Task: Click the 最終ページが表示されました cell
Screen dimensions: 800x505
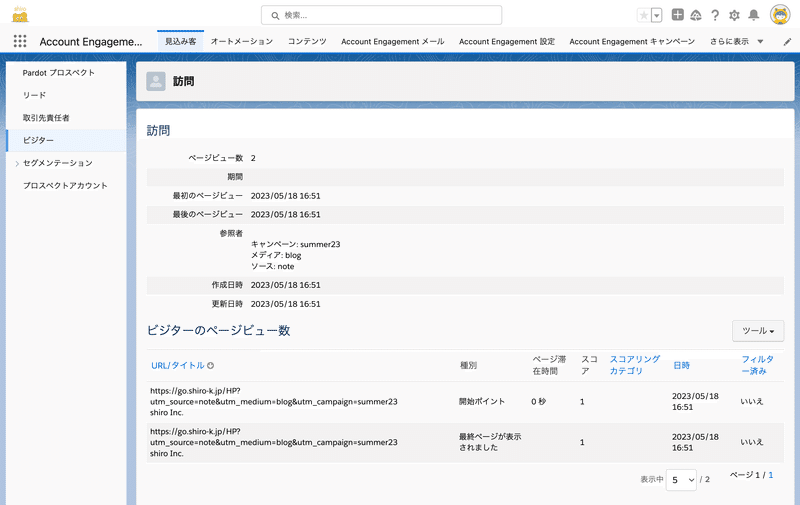Action: [490, 442]
